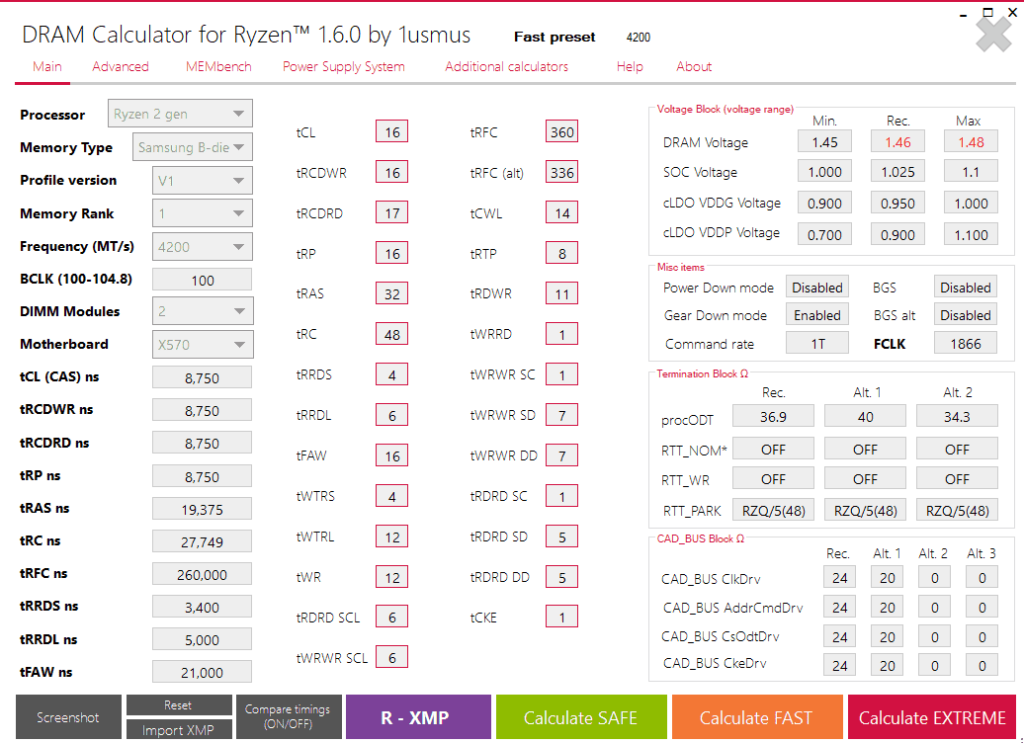Click the BCLK value input field

pos(202,280)
